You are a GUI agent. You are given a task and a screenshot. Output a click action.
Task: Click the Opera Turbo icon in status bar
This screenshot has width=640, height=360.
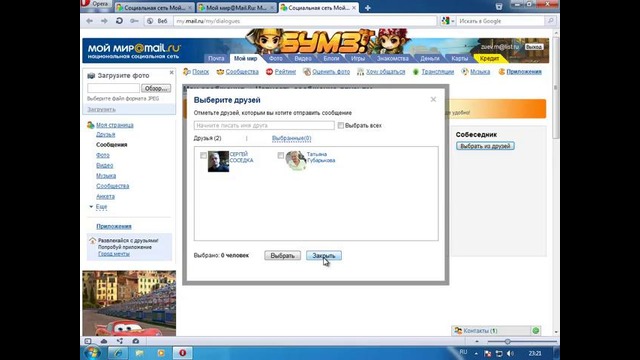tap(136, 341)
